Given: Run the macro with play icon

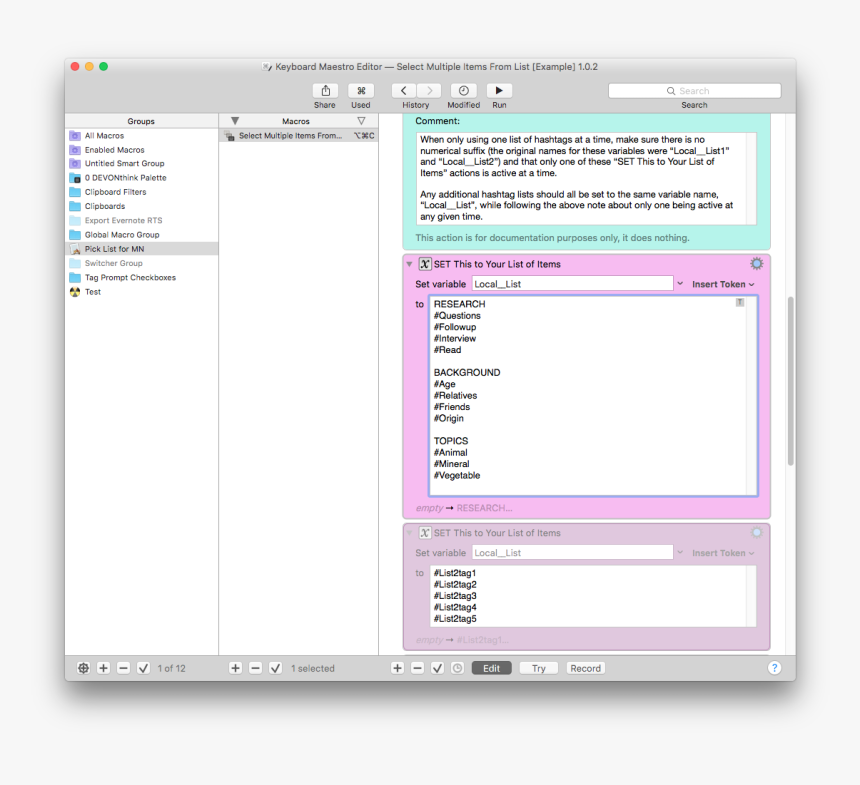Looking at the screenshot, I should (499, 91).
